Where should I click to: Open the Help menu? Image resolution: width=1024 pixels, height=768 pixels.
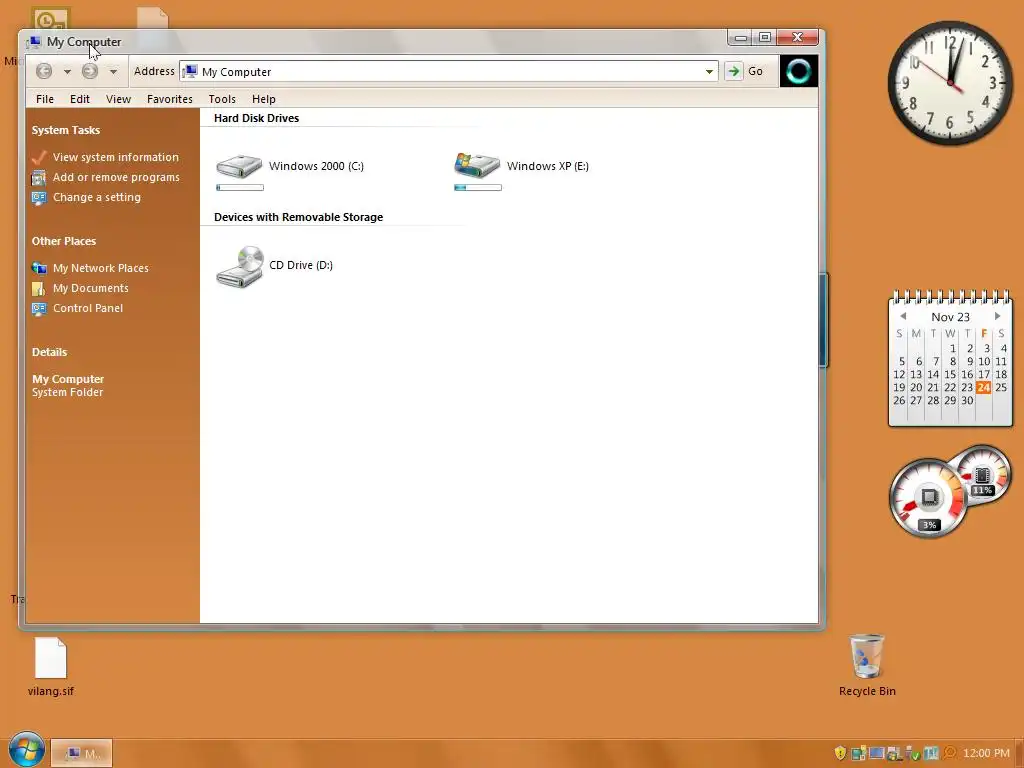click(x=264, y=99)
